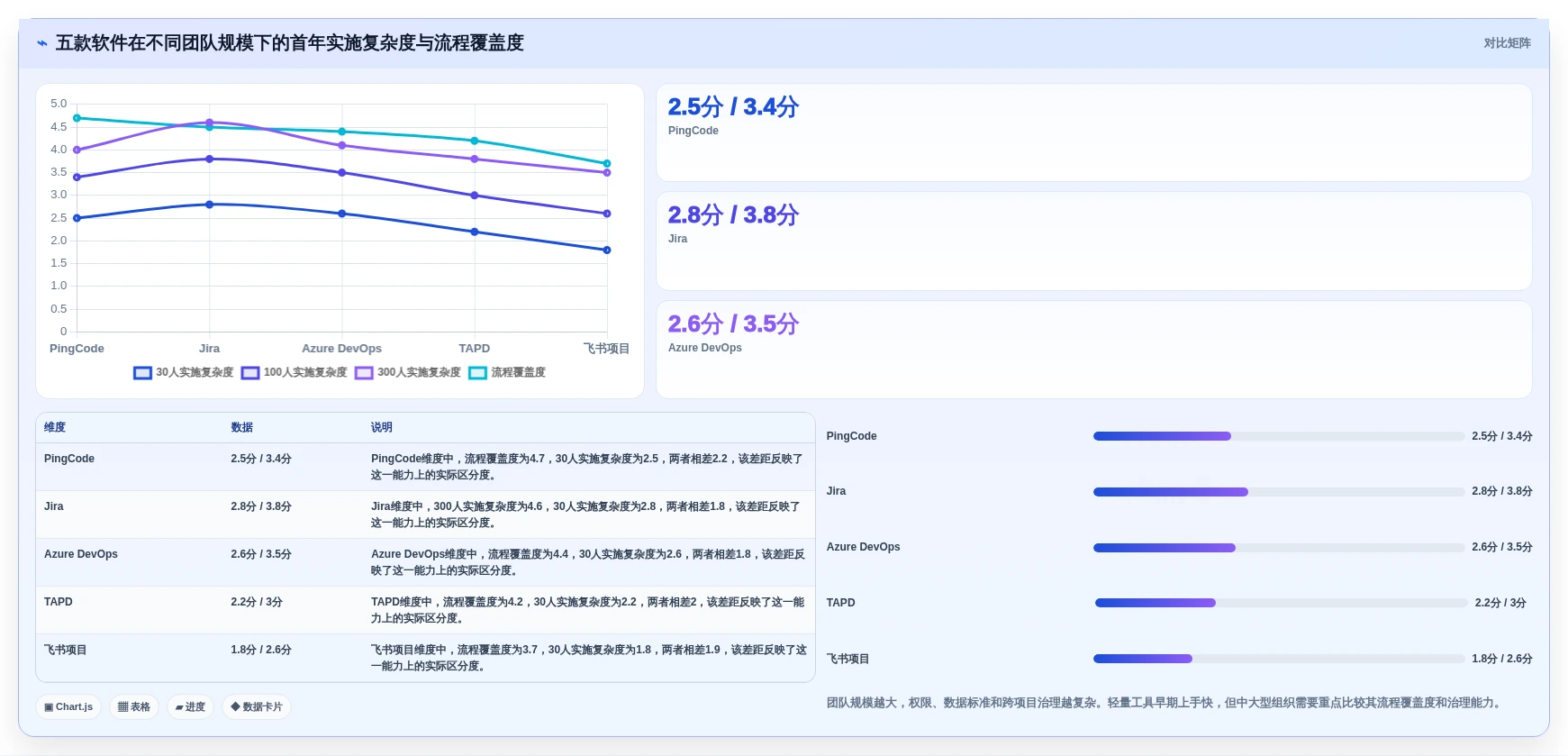Click the Azure DevOps x-axis label
1568x756 pixels.
point(341,349)
